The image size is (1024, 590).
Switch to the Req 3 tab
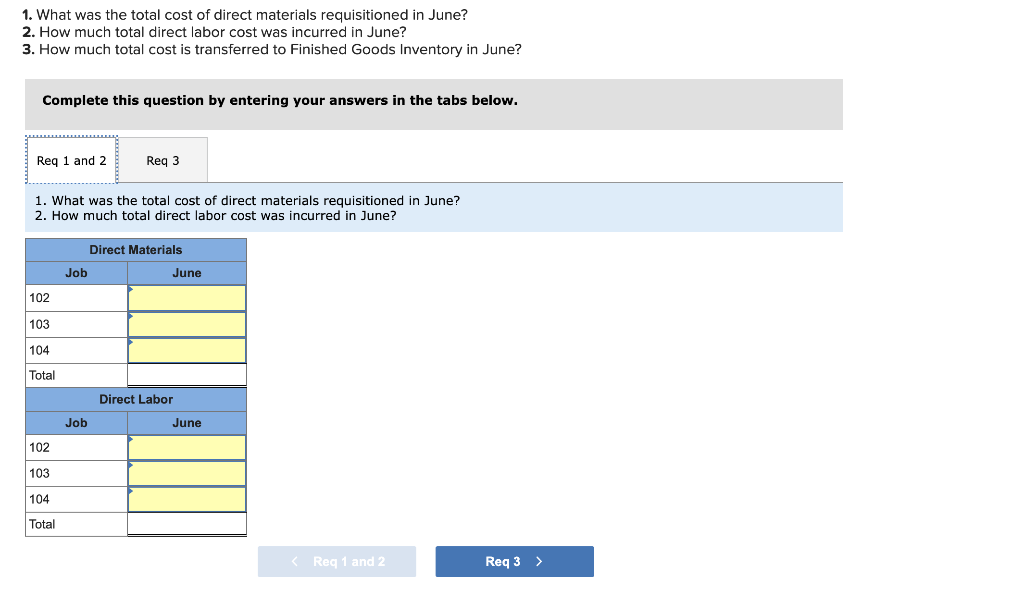pyautogui.click(x=163, y=160)
